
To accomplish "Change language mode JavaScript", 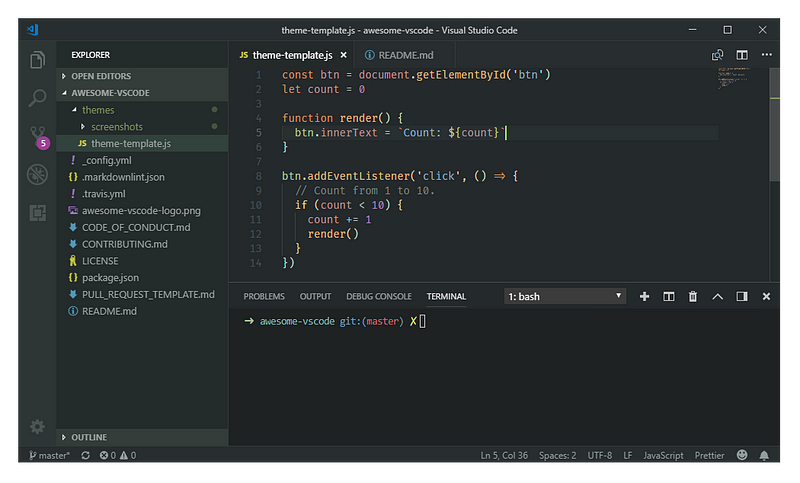I will (x=663, y=455).
